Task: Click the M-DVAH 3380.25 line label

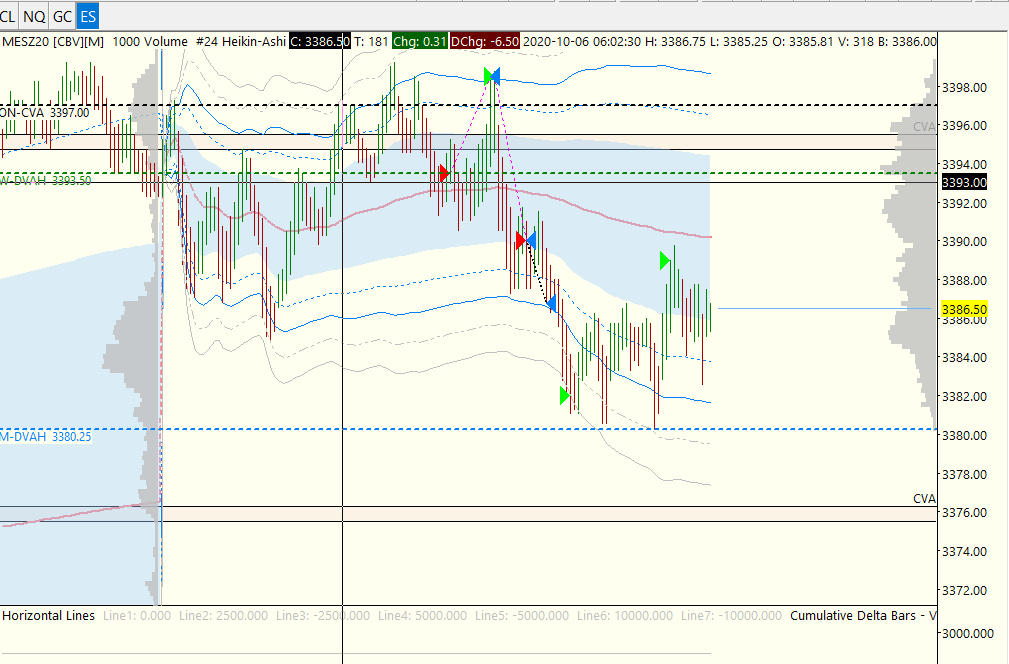Action: (46, 437)
